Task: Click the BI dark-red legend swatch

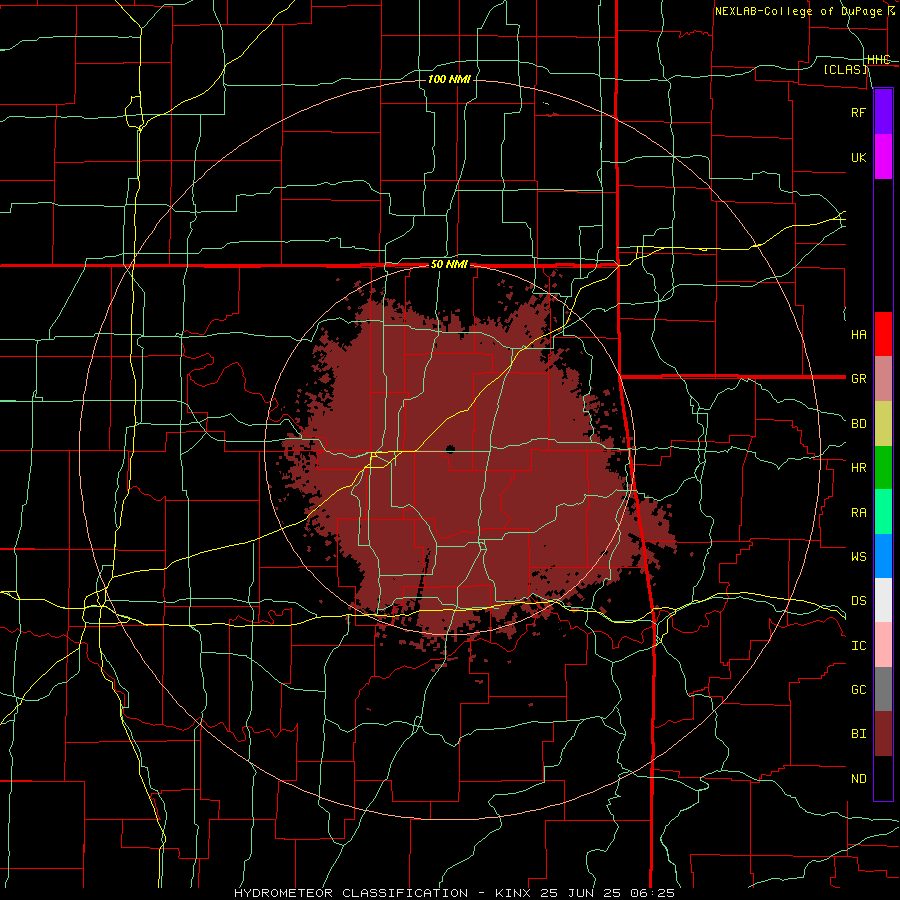Action: [883, 734]
